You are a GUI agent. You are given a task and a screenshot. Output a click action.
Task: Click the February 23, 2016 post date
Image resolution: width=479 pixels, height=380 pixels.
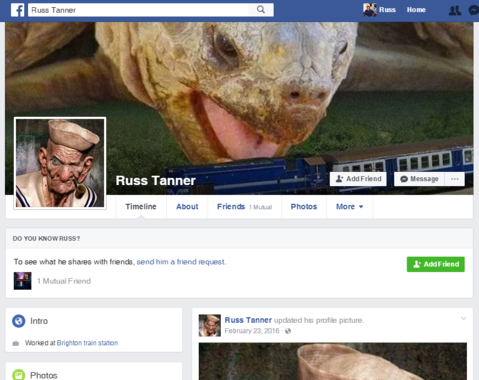click(x=252, y=331)
